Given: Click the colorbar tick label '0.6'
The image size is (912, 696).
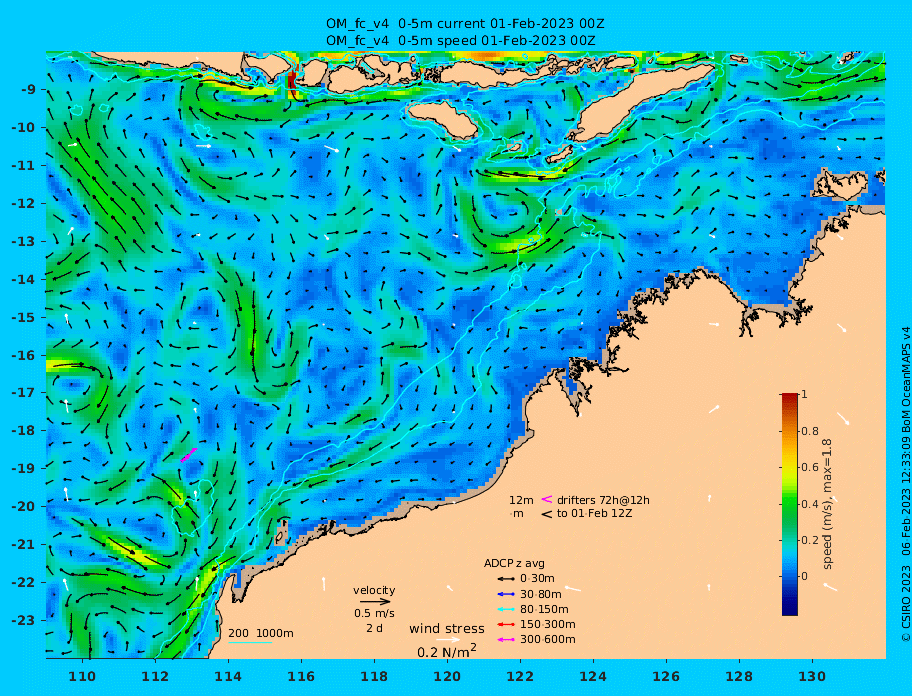Looking at the screenshot, I should pyautogui.click(x=810, y=467).
